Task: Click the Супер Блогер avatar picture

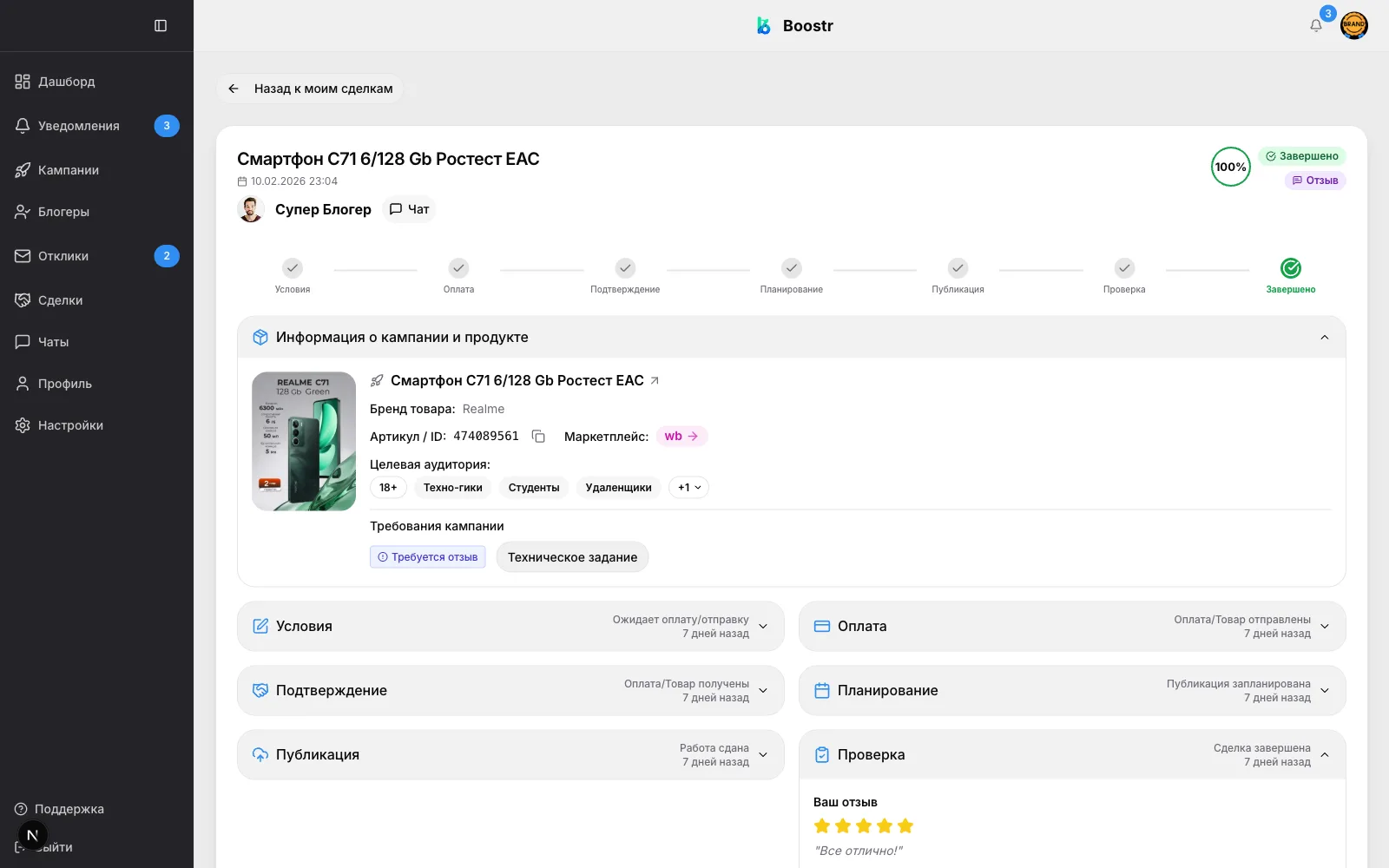Action: 251,209
